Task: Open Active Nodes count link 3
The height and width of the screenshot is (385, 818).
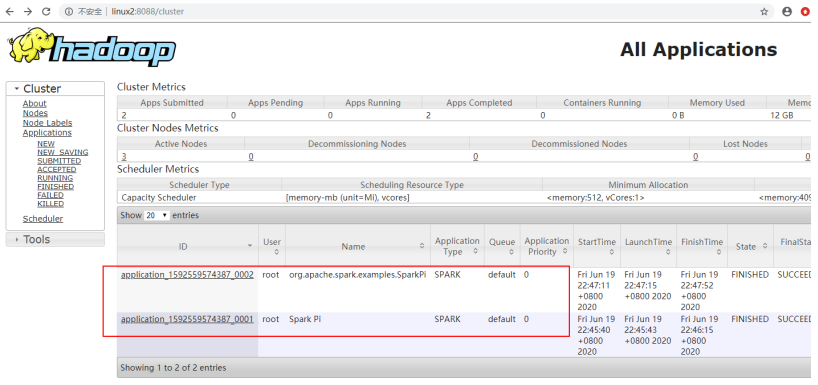Action: 124,156
